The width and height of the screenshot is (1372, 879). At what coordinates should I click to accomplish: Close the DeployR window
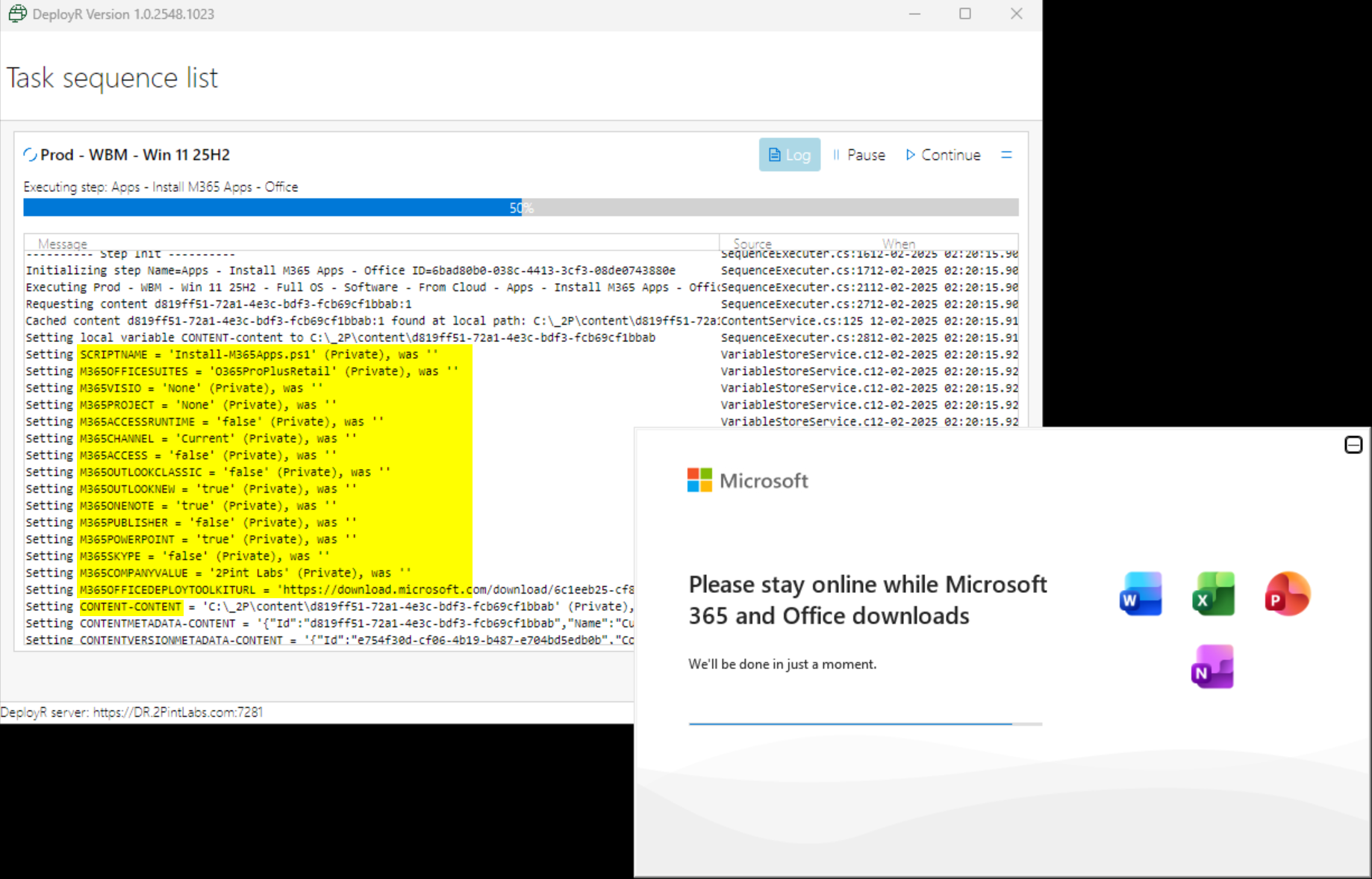(x=1017, y=14)
